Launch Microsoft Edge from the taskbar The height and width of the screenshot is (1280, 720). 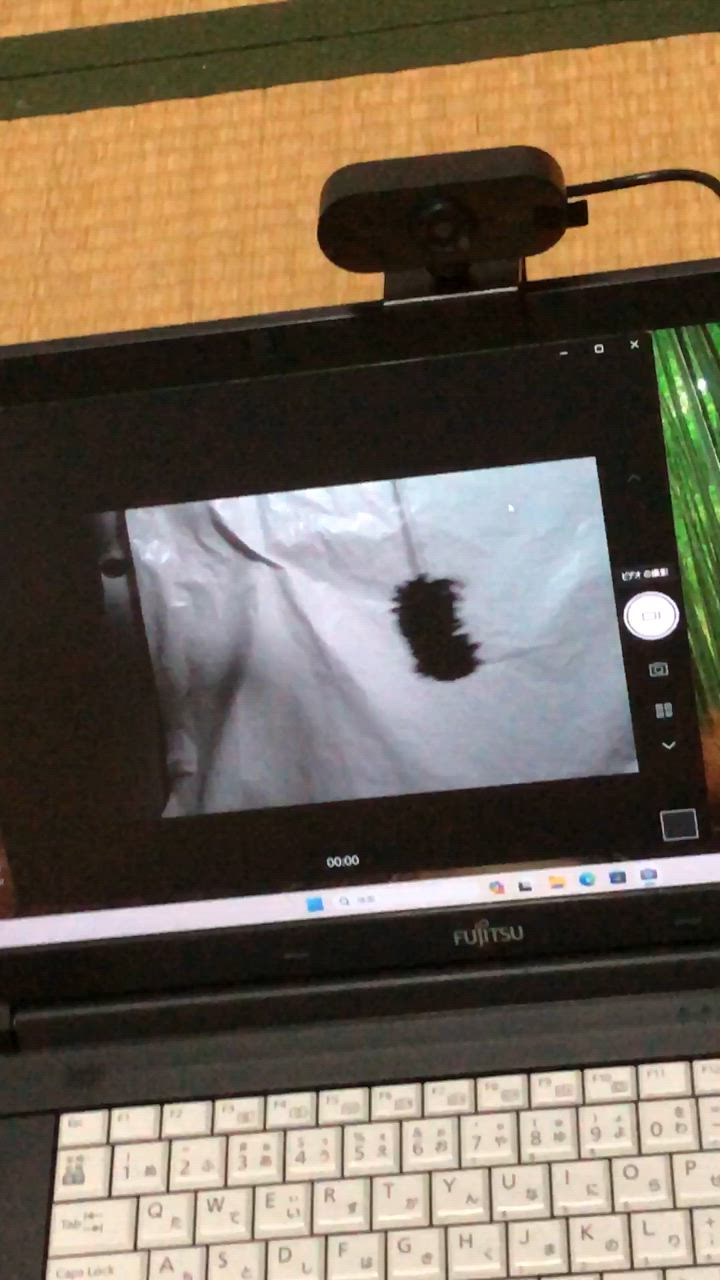coord(587,880)
